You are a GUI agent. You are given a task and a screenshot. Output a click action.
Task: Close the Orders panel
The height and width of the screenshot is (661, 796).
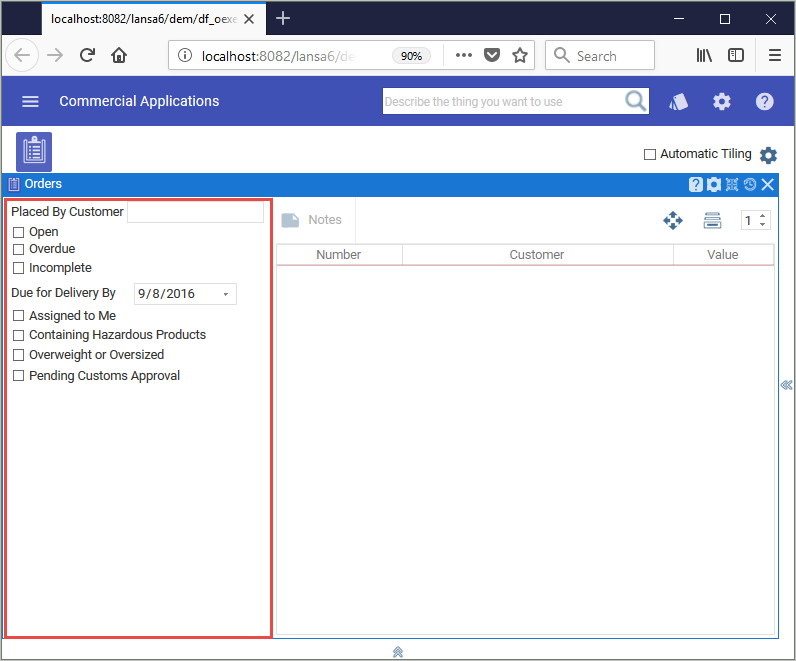768,184
